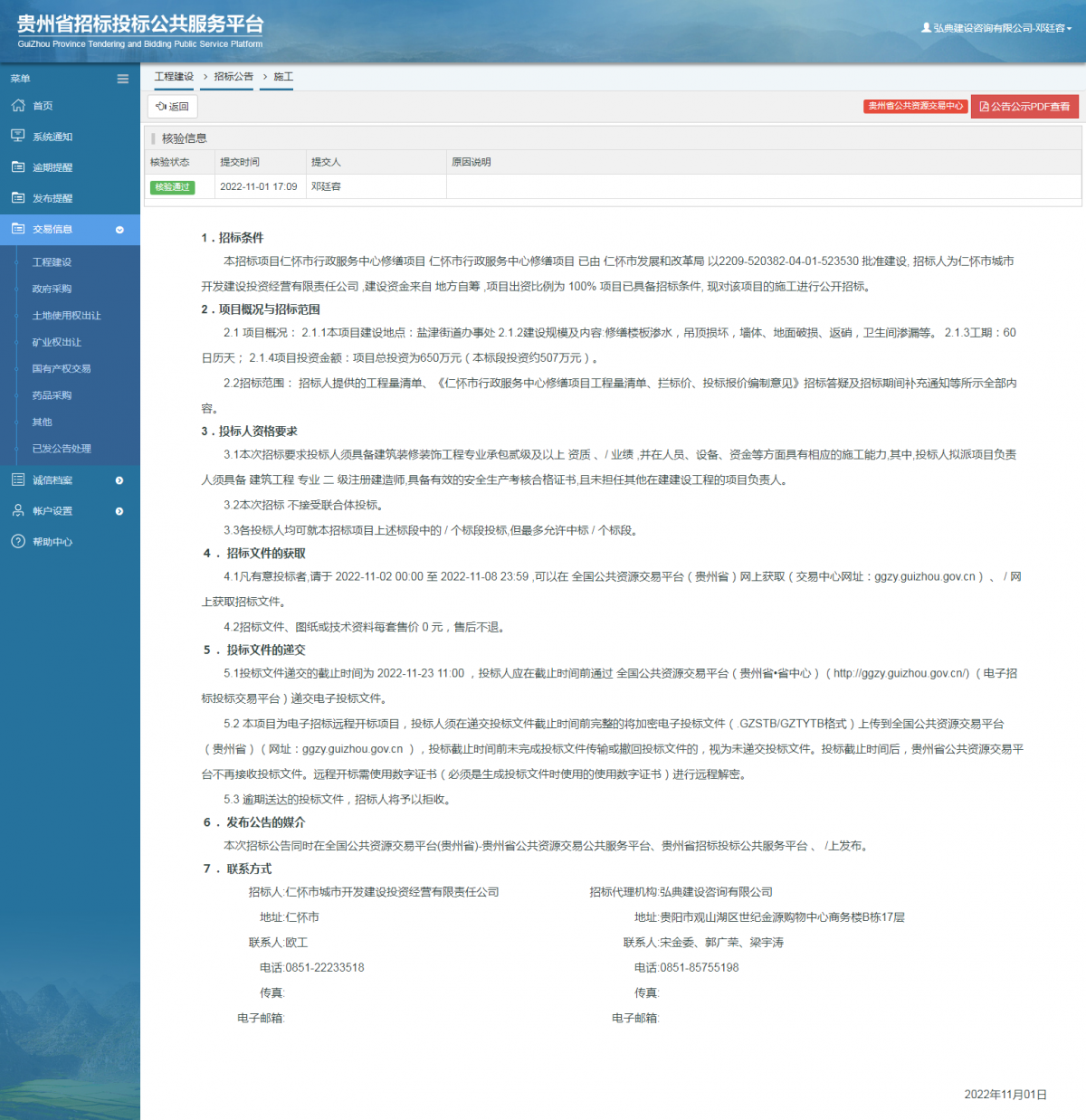Select the 交易信息 folder icon
Image resolution: width=1086 pixels, height=1120 pixels.
coord(19,229)
